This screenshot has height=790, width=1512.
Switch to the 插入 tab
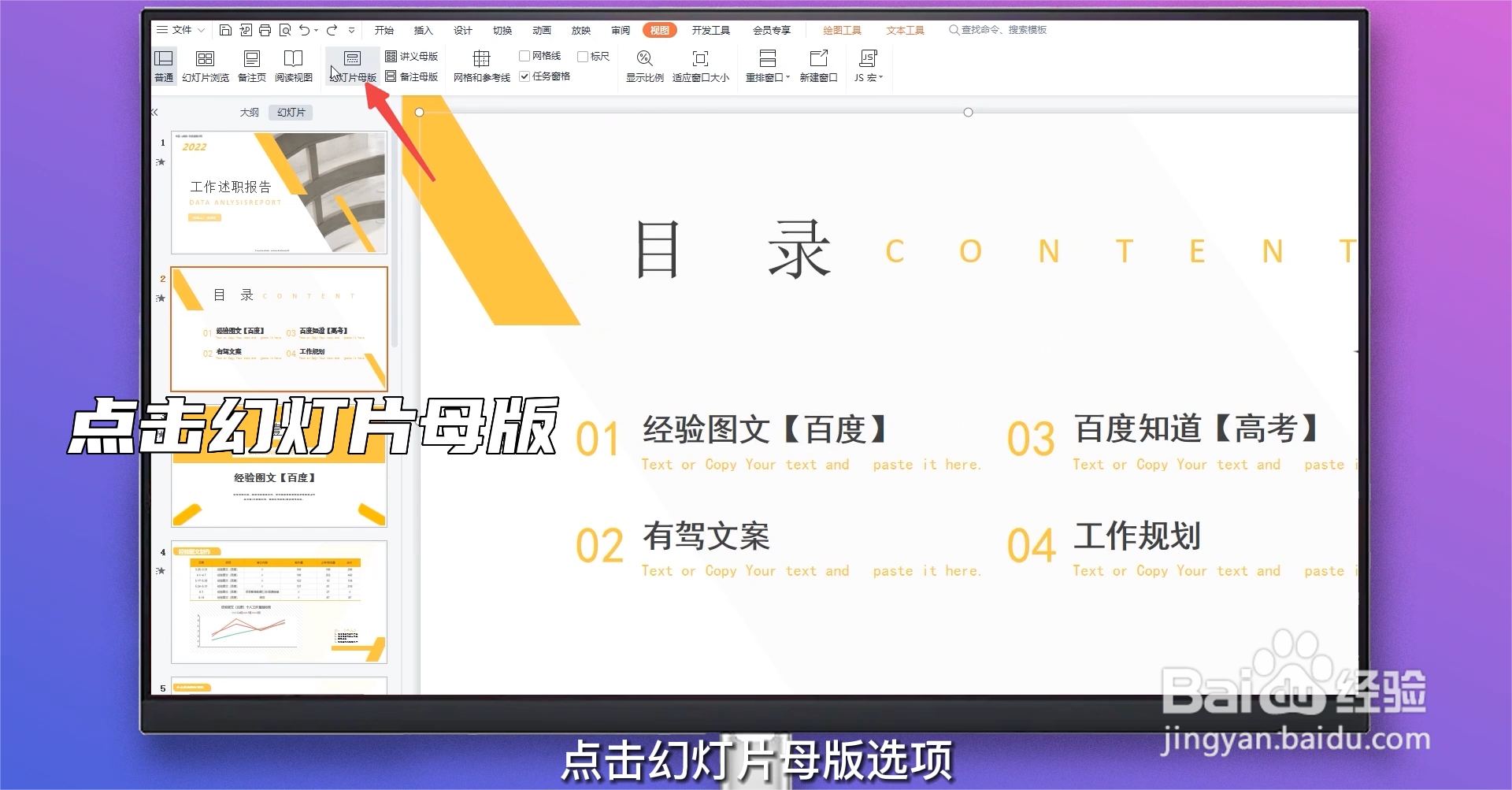[424, 30]
